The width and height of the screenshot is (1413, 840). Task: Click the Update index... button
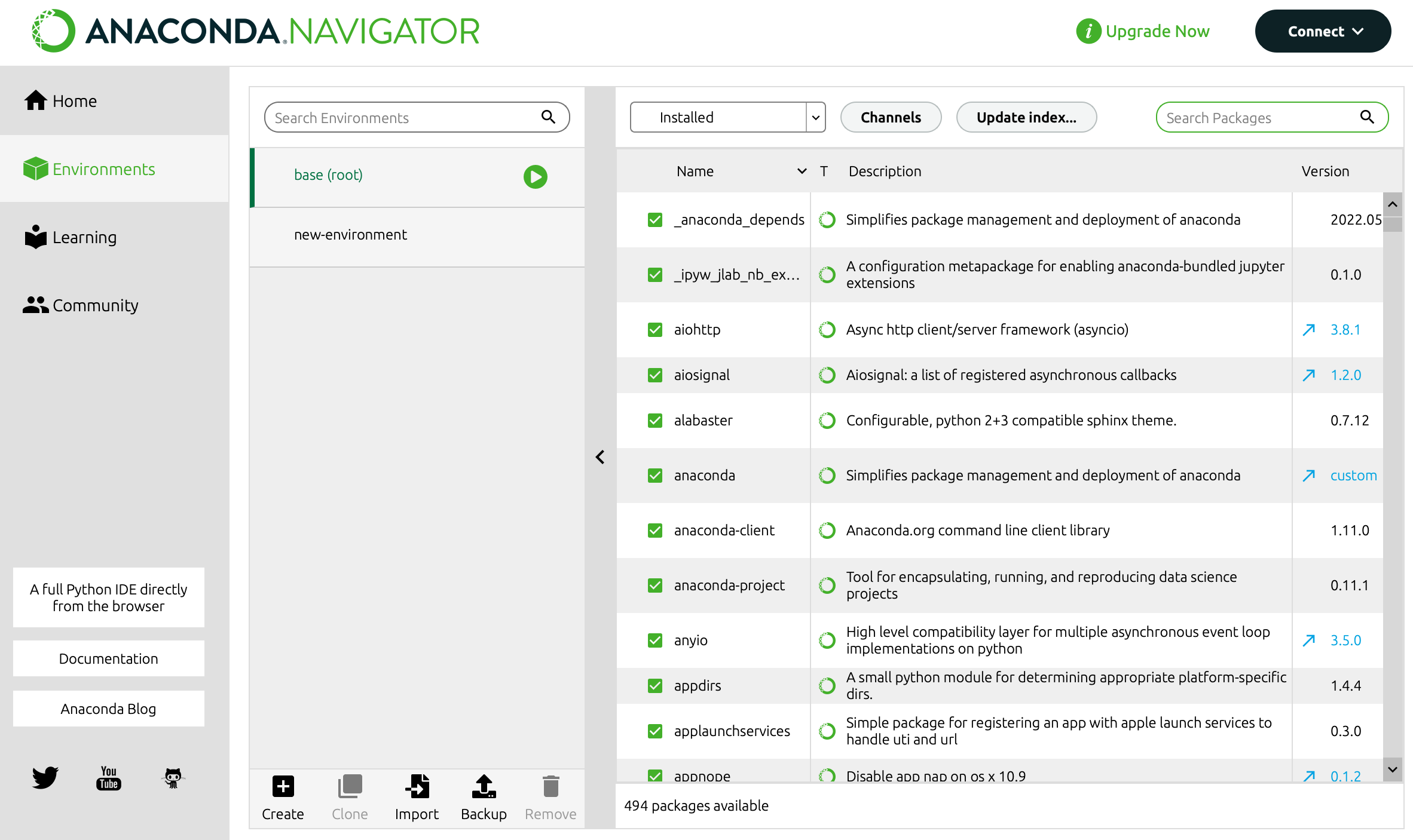pyautogui.click(x=1026, y=117)
